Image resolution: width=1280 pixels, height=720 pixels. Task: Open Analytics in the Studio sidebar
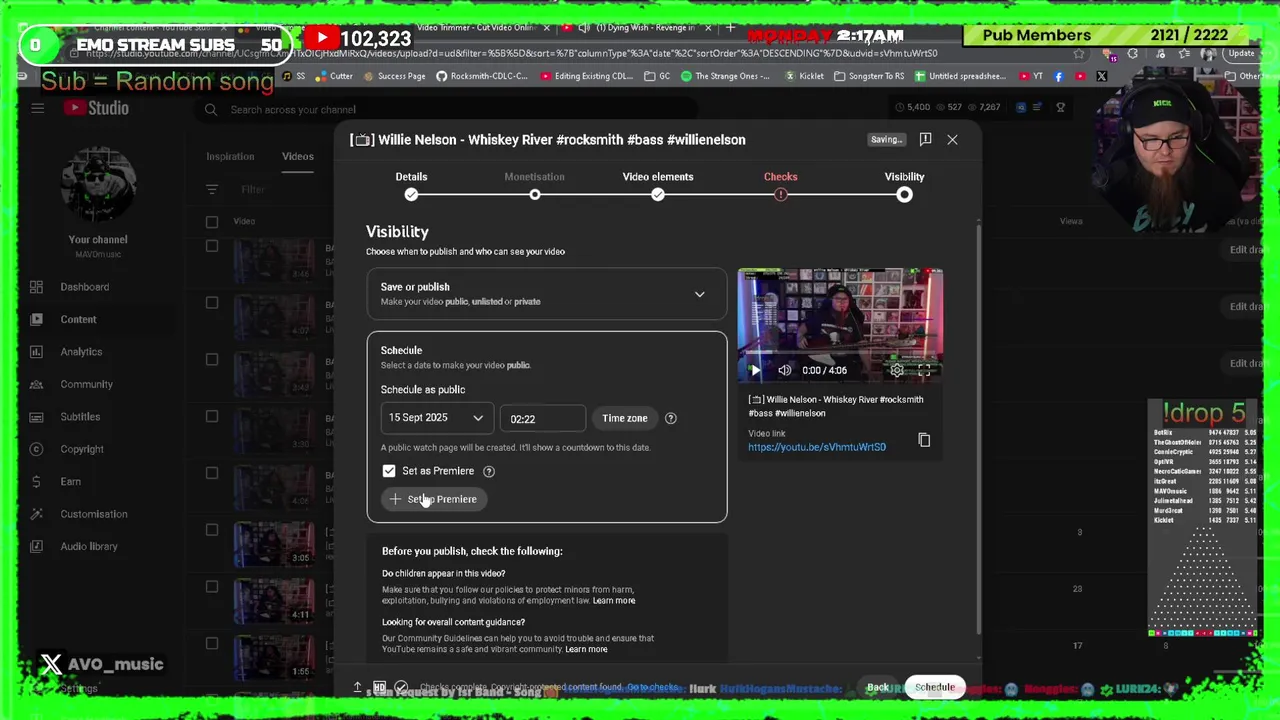81,352
